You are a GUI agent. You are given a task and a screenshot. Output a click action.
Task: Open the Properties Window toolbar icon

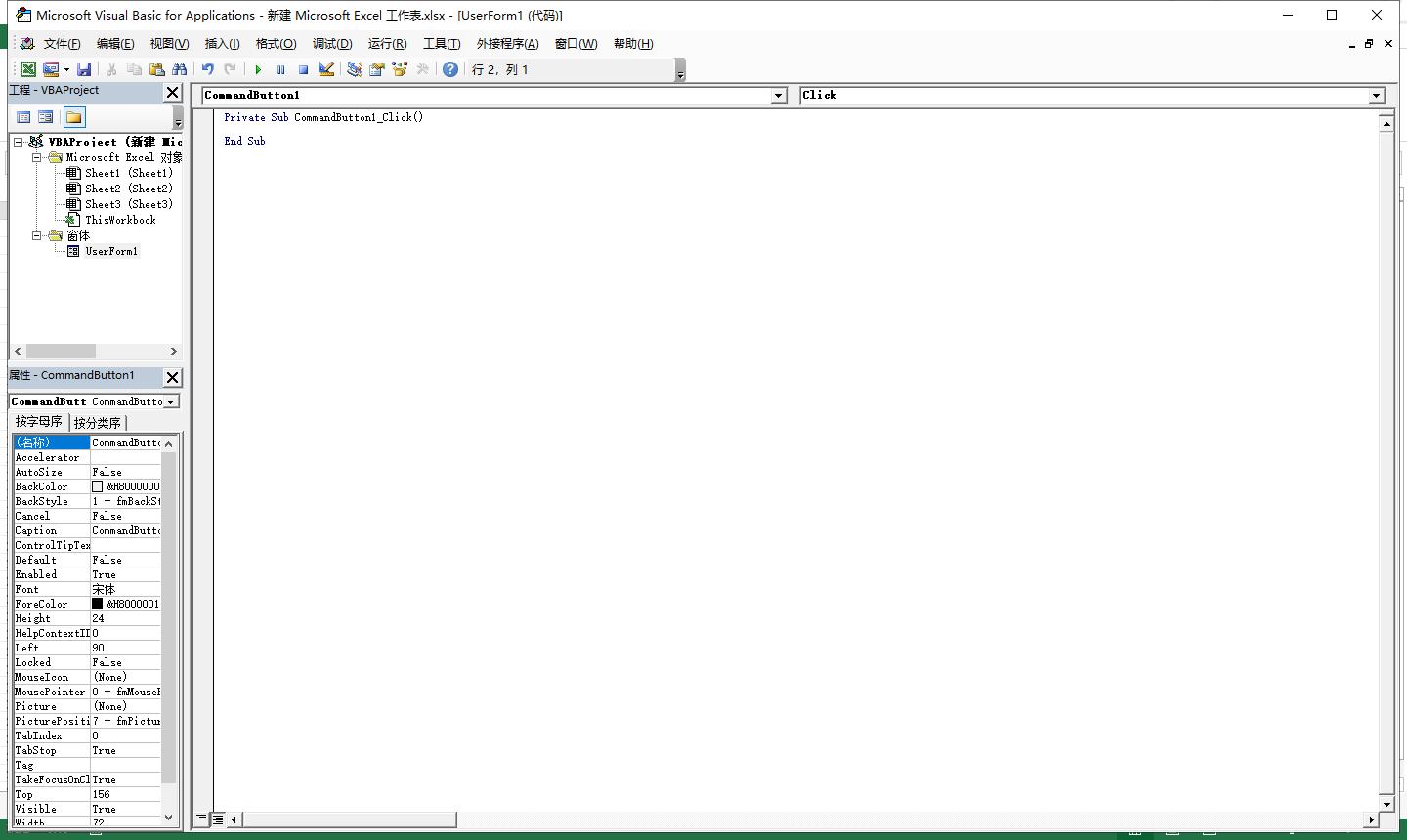pyautogui.click(x=376, y=69)
